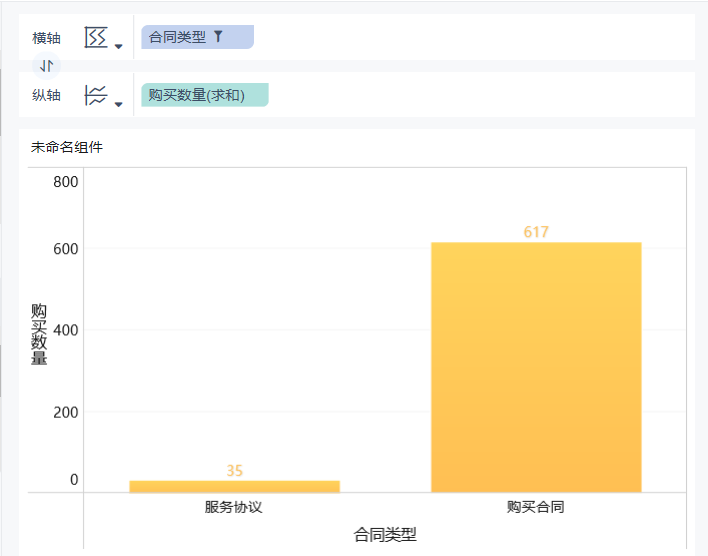
Task: Click the swap axes icon
Action: pos(46,66)
